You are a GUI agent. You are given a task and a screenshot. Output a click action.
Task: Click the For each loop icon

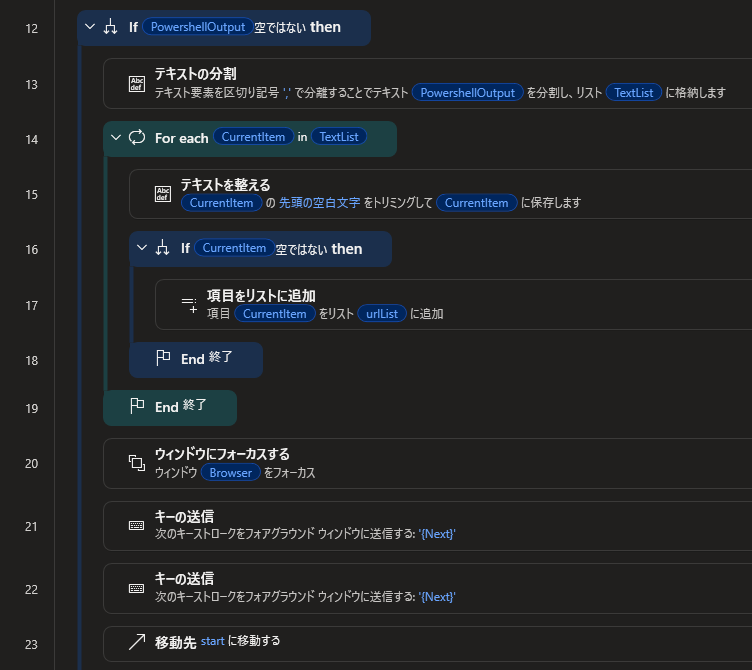pyautogui.click(x=137, y=138)
